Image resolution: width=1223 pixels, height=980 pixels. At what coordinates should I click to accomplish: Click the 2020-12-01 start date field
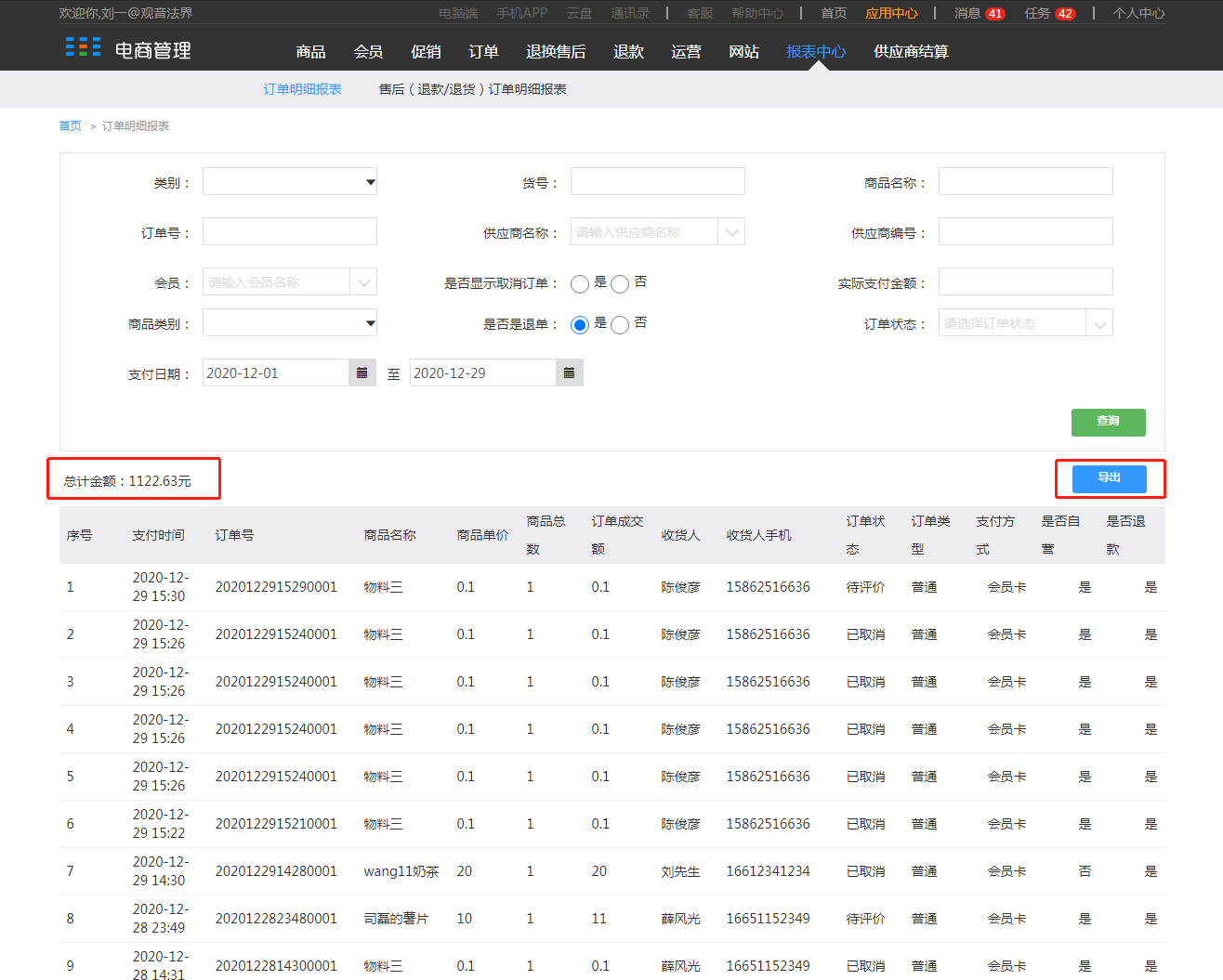276,372
